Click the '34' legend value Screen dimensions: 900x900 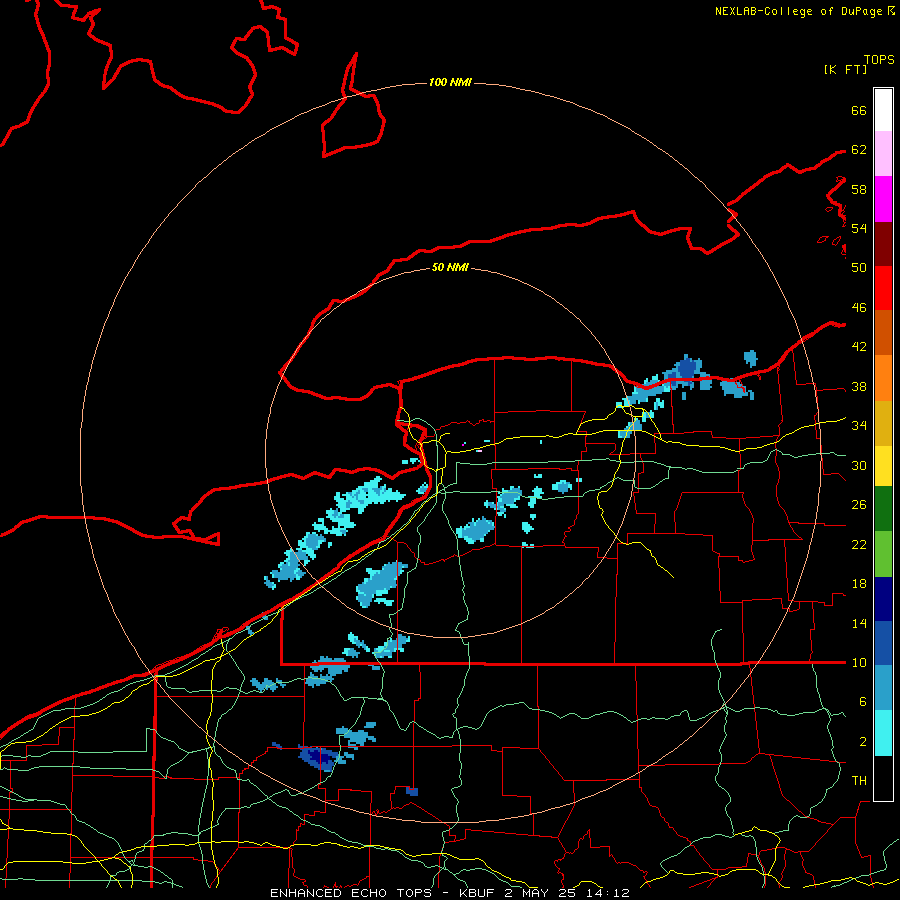point(859,426)
